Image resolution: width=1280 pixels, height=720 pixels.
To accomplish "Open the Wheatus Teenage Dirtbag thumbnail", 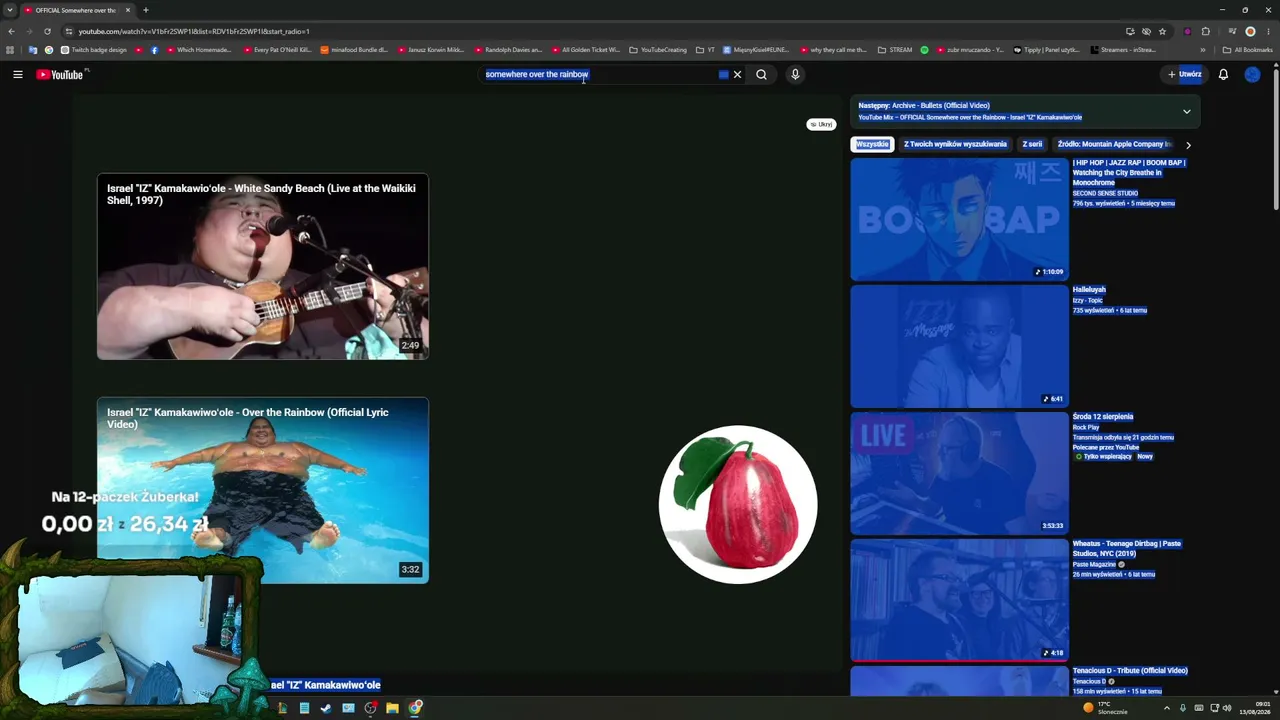I will pos(959,600).
